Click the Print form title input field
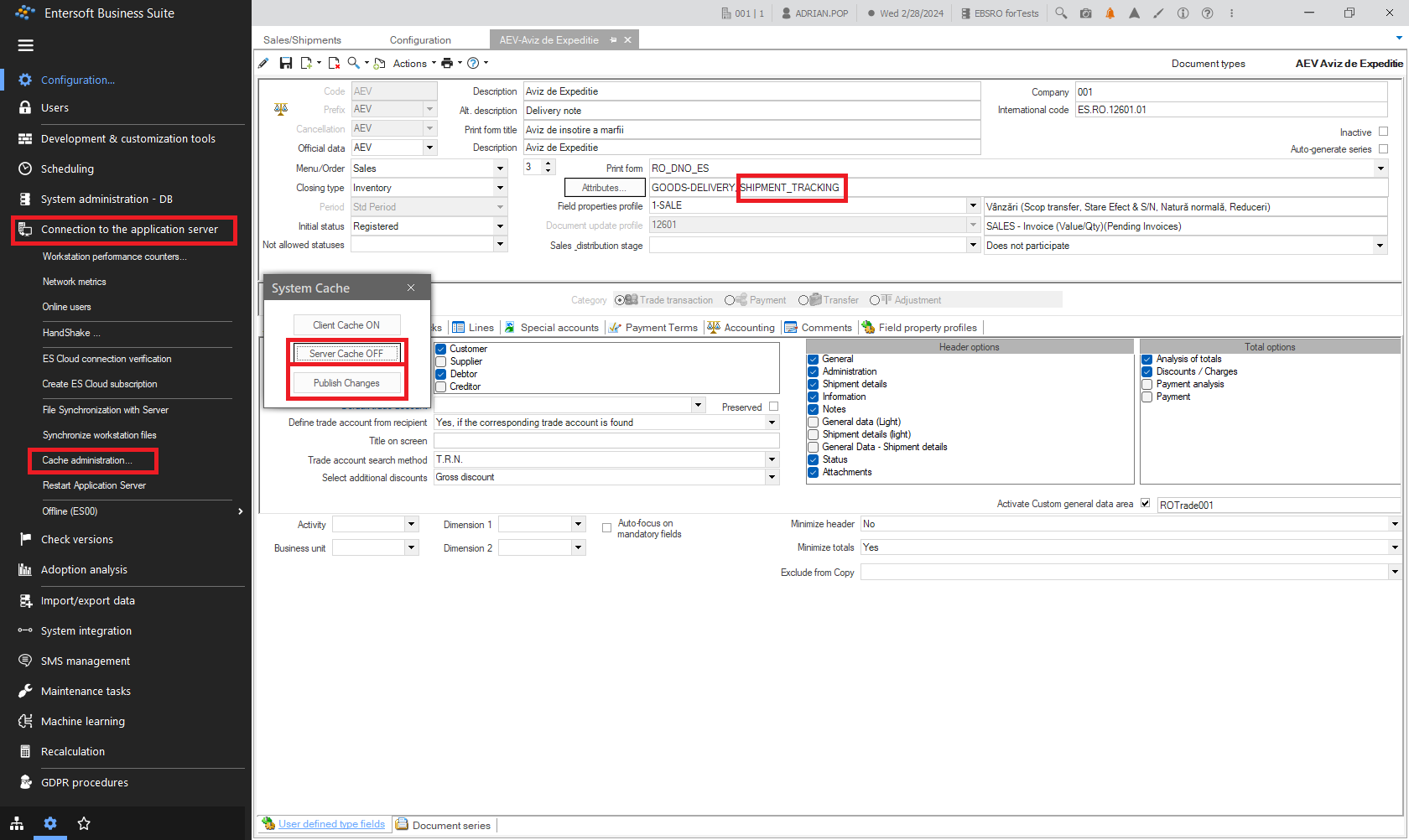The width and height of the screenshot is (1409, 840). [x=751, y=130]
